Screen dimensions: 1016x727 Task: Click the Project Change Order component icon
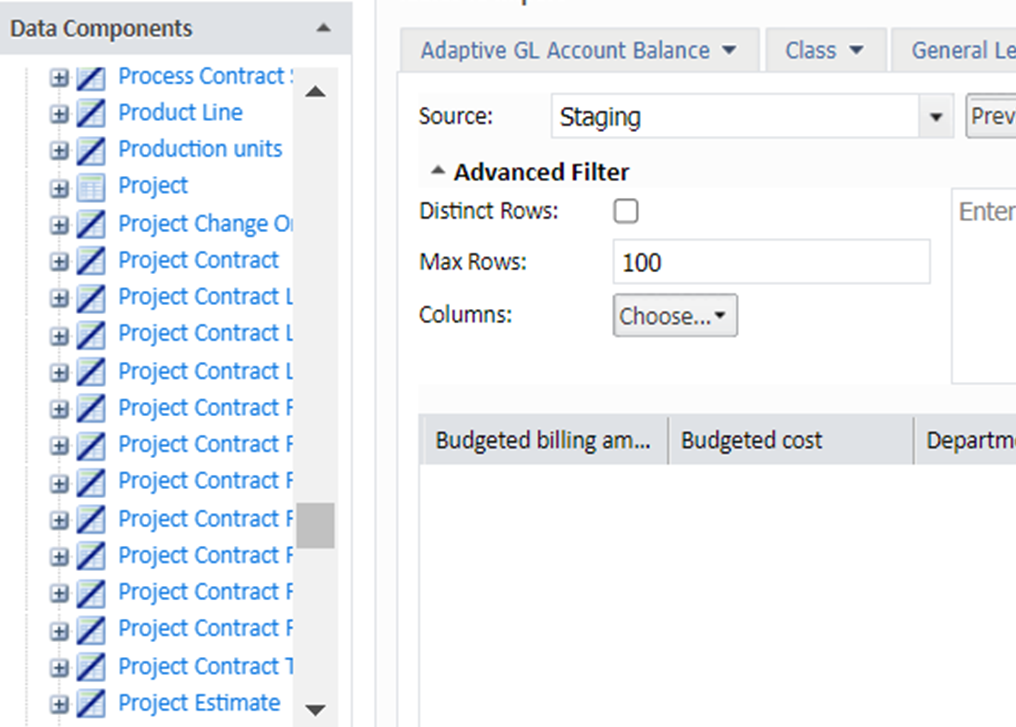click(91, 224)
